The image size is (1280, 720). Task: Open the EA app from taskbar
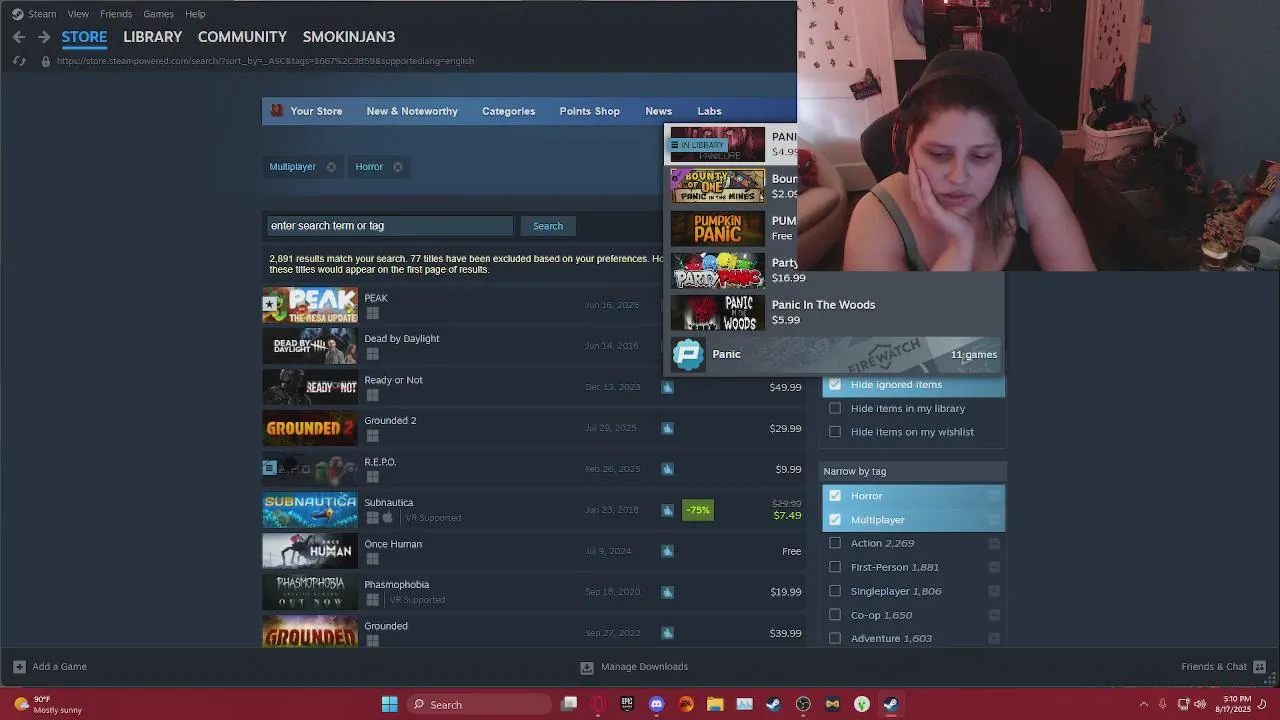pyautogui.click(x=686, y=704)
